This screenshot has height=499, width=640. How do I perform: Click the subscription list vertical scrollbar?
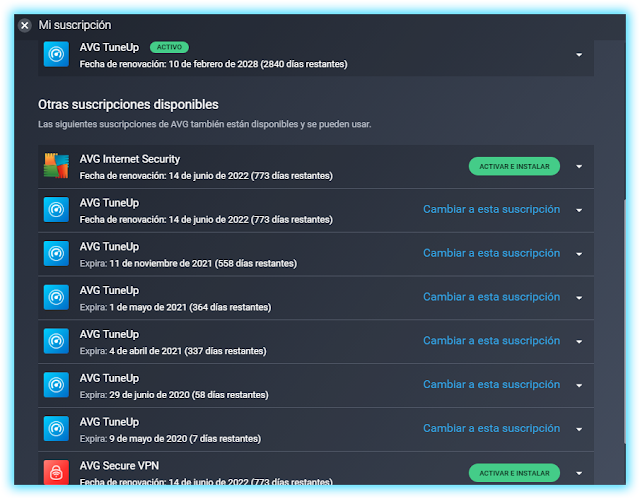625,321
